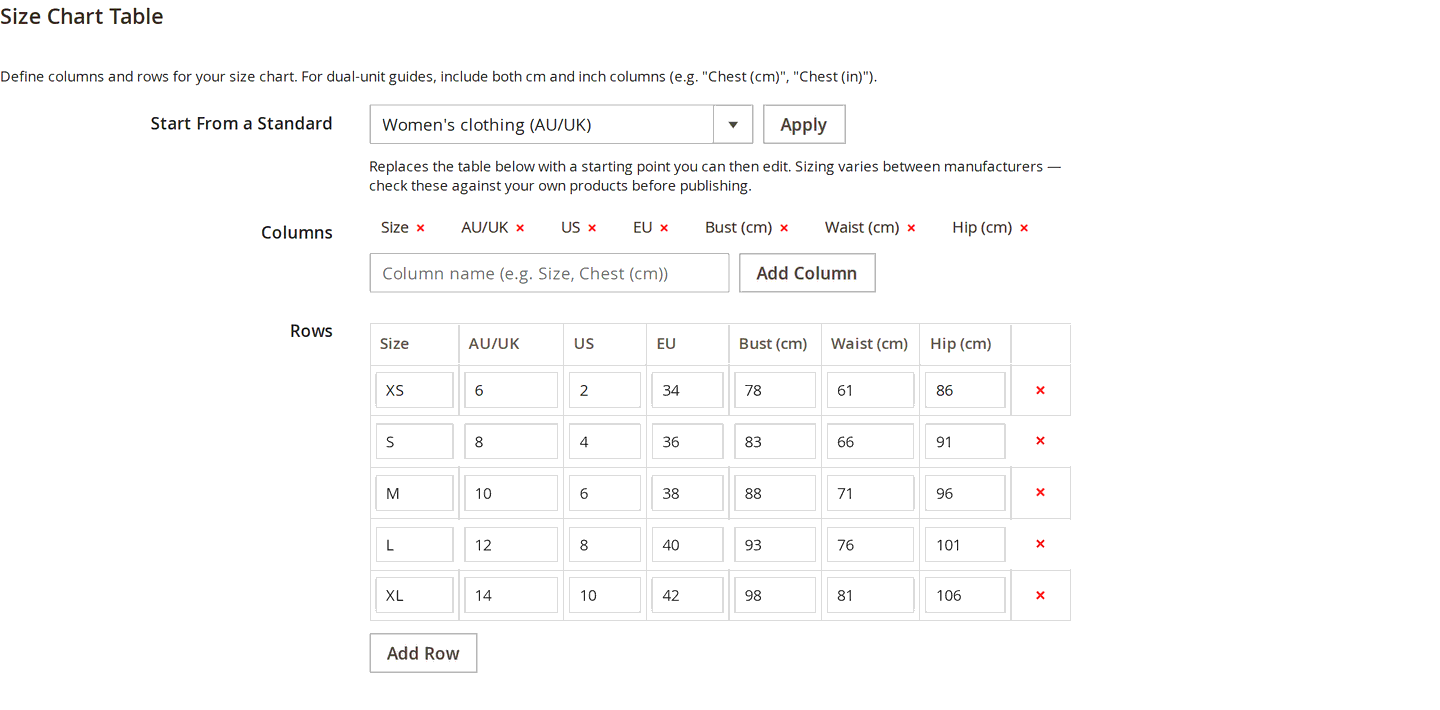Viewport: 1440px width, 710px height.
Task: Edit US value 10 in XL row
Action: (x=605, y=595)
